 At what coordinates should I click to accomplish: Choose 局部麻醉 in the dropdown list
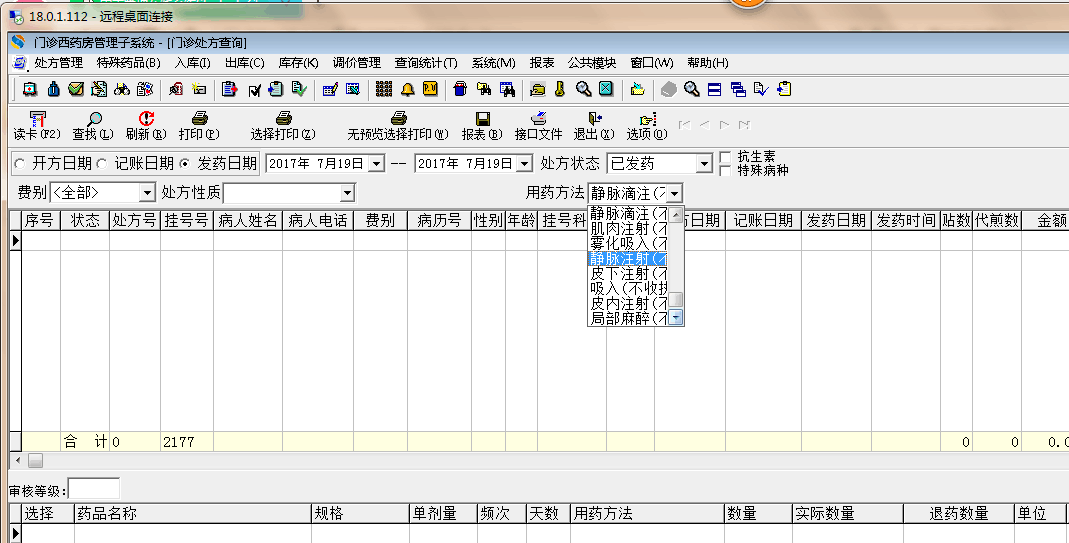[627, 318]
